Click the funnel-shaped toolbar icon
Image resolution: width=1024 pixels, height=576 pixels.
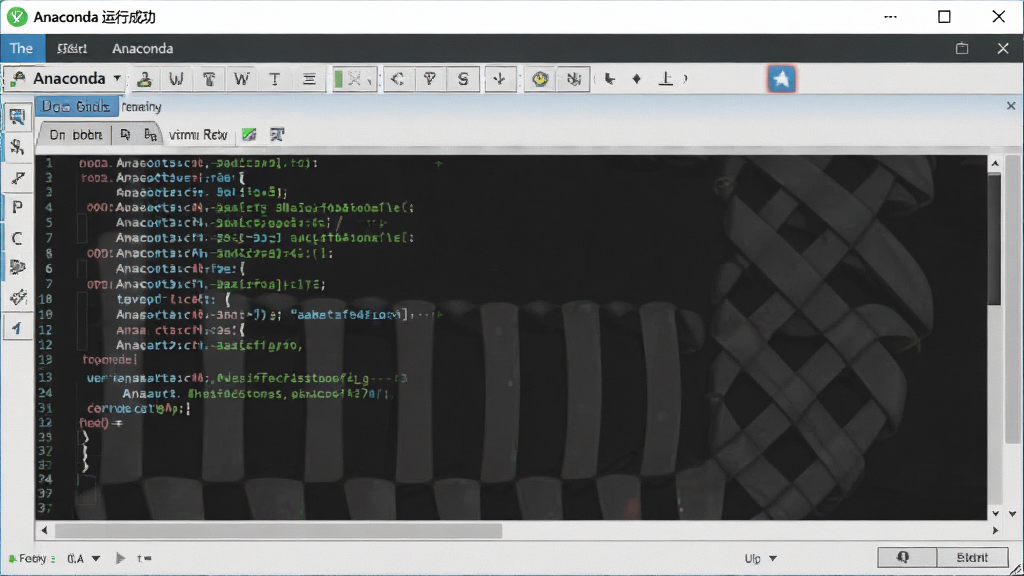(430, 79)
